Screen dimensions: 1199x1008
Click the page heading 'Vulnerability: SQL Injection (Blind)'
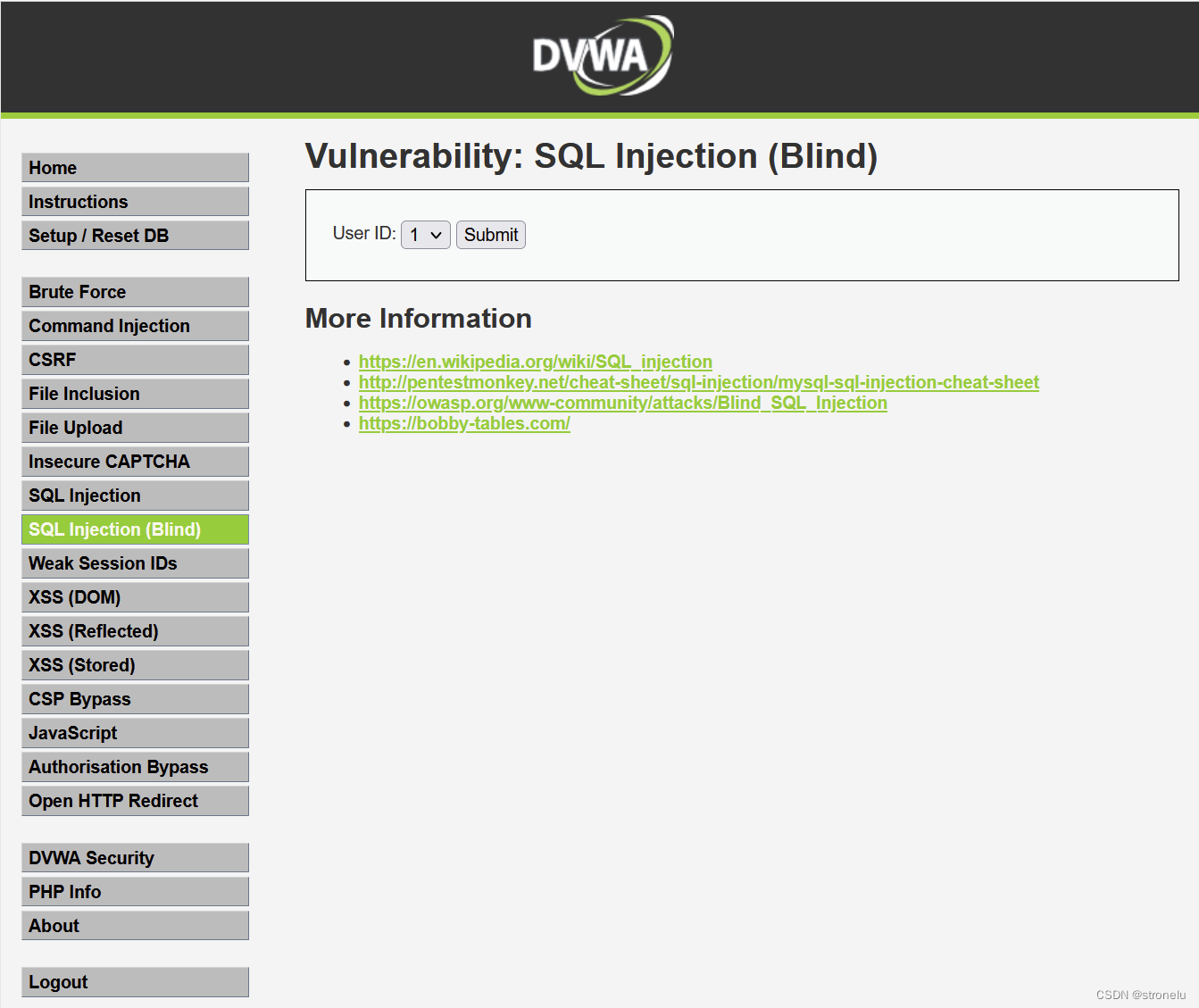591,156
